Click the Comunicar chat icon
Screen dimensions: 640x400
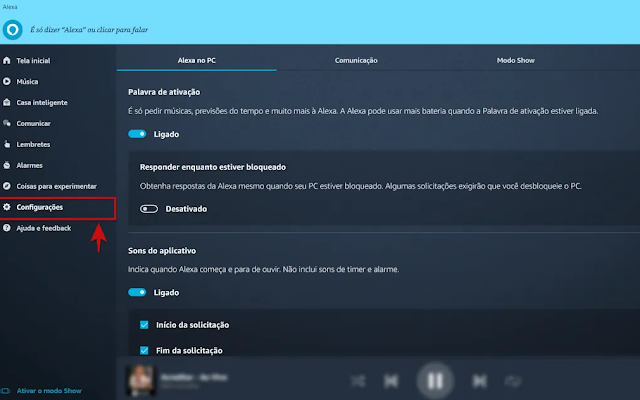coord(7,123)
